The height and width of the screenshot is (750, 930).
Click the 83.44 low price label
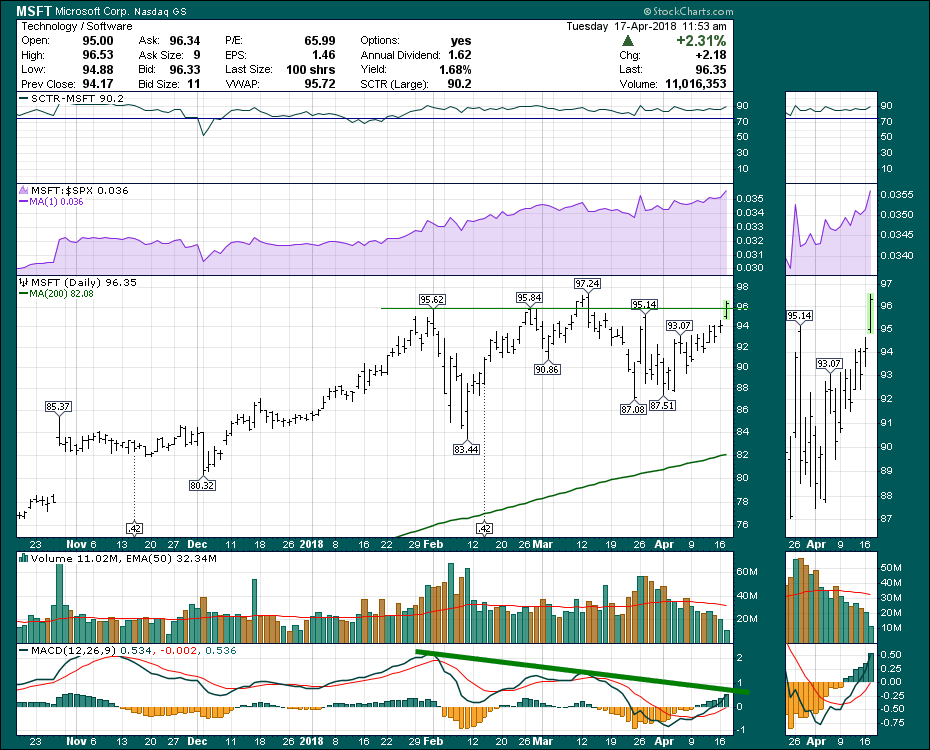point(466,449)
